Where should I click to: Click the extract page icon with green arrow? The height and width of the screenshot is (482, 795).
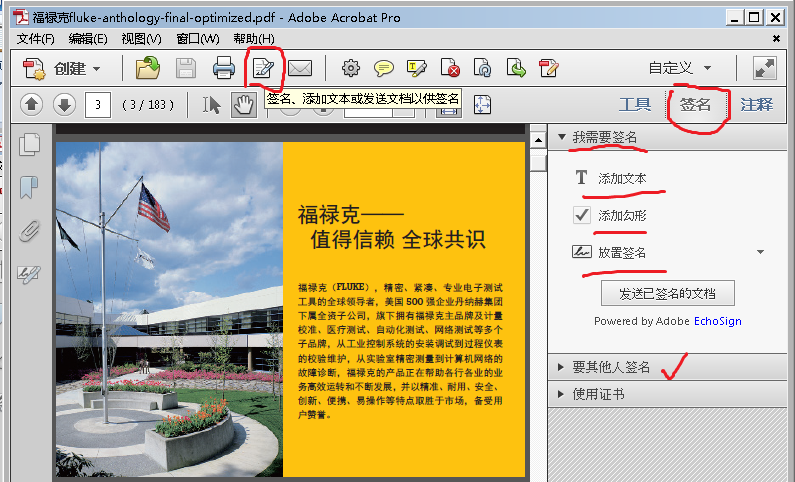click(x=516, y=68)
